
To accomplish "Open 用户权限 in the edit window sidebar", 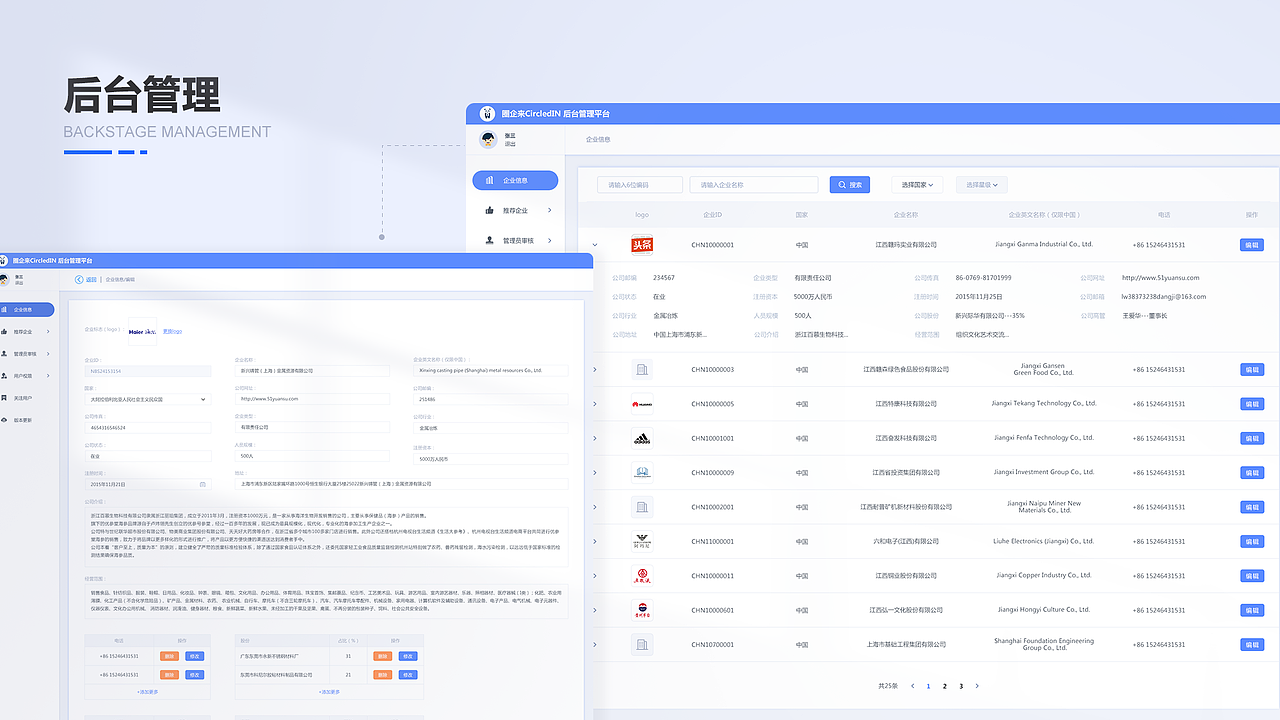I will coord(24,376).
